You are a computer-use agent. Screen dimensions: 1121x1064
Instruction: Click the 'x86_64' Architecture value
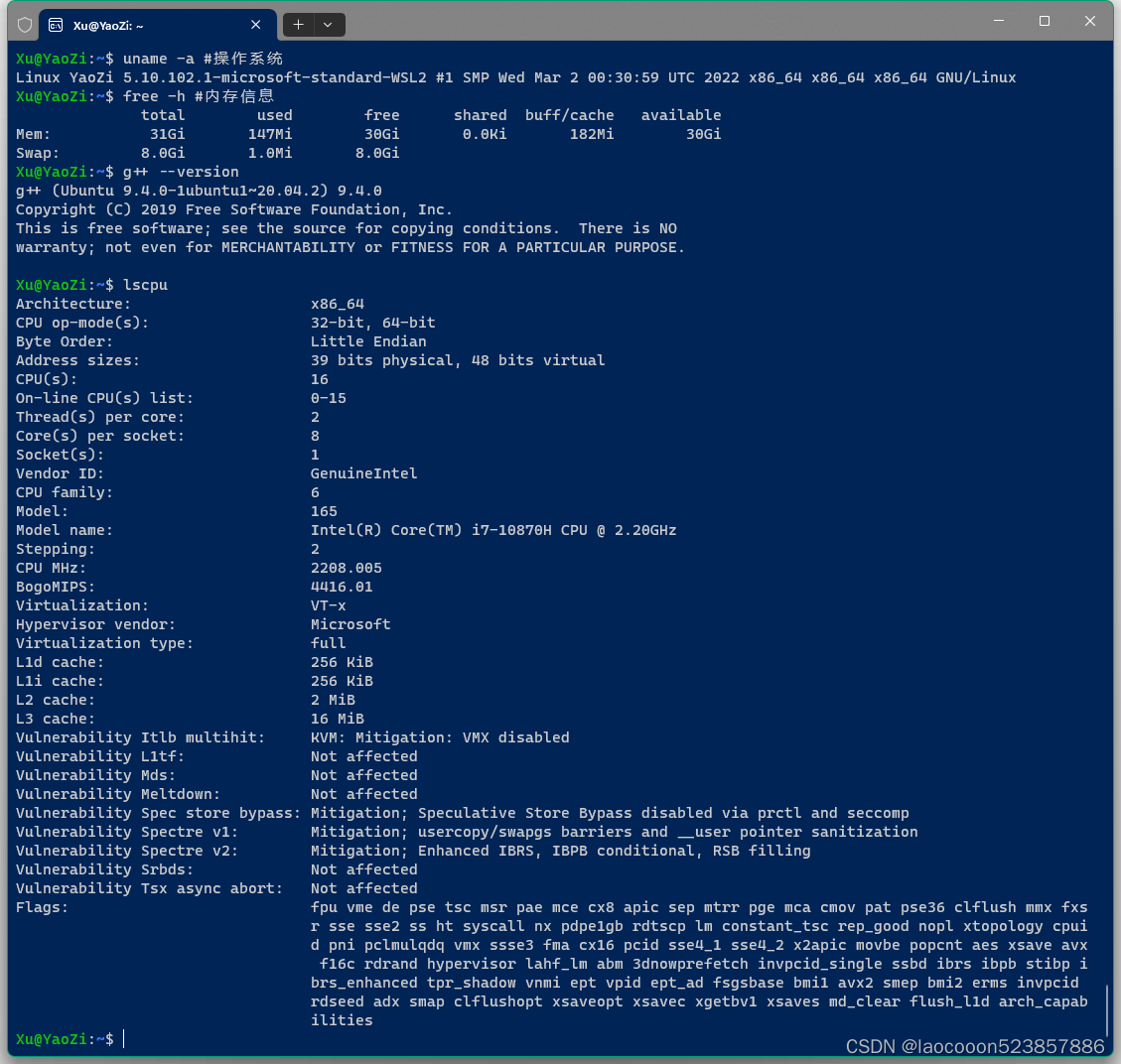tap(338, 304)
